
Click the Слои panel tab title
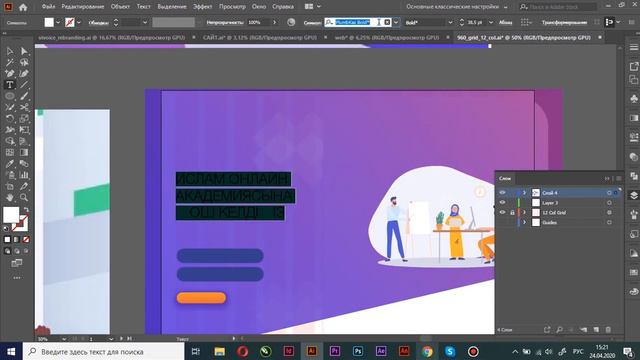click(504, 178)
